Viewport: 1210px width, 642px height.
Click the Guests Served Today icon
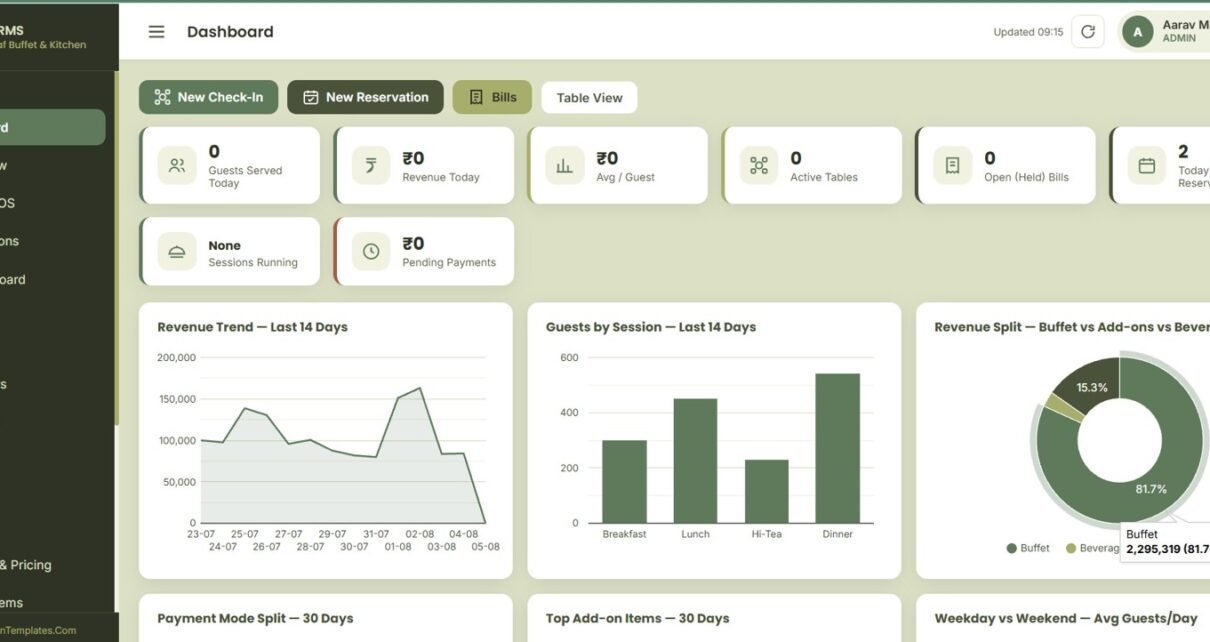click(x=177, y=166)
